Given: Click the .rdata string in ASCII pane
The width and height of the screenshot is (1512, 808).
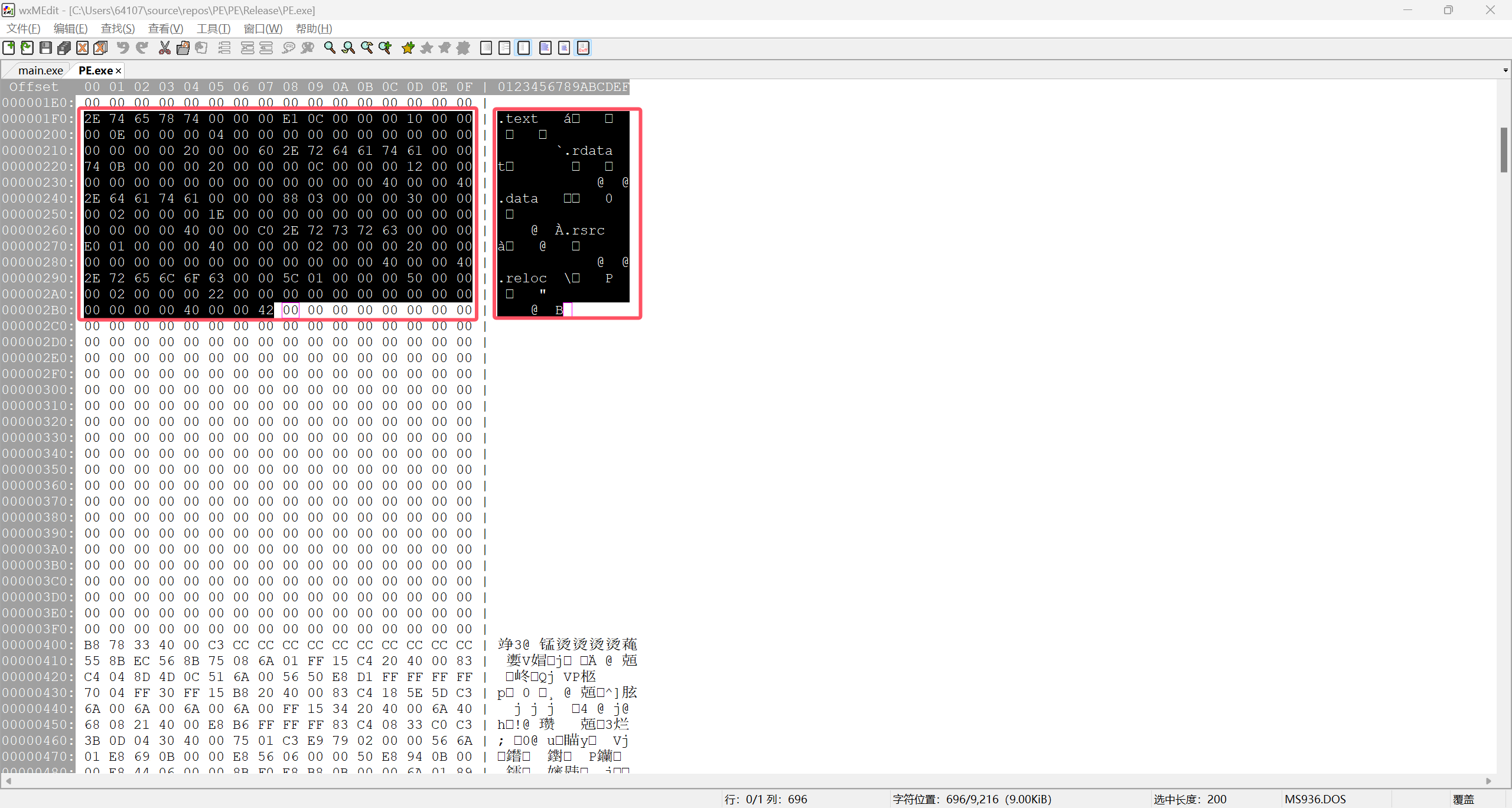Looking at the screenshot, I should click(x=588, y=151).
